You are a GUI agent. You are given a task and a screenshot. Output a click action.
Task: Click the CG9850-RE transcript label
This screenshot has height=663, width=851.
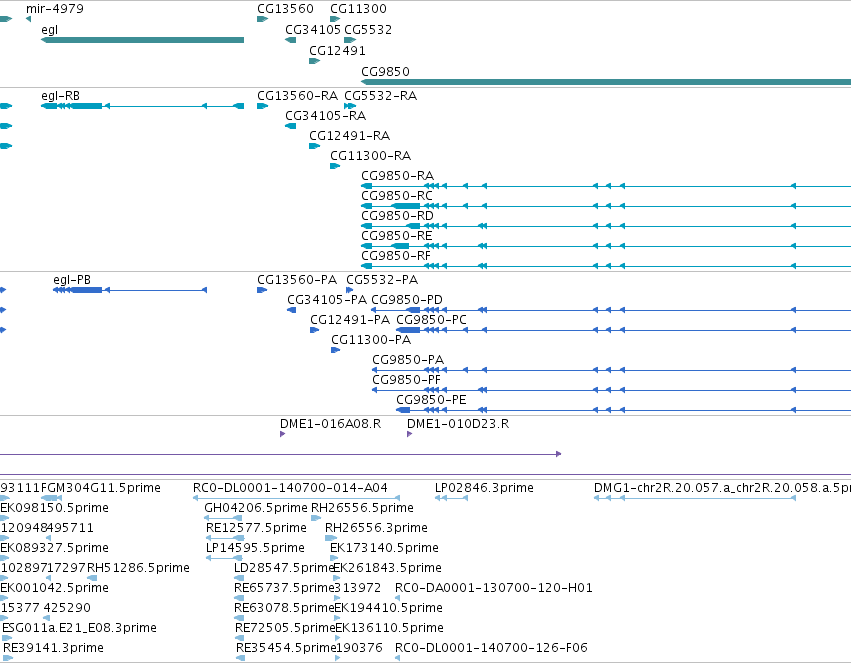tap(397, 236)
